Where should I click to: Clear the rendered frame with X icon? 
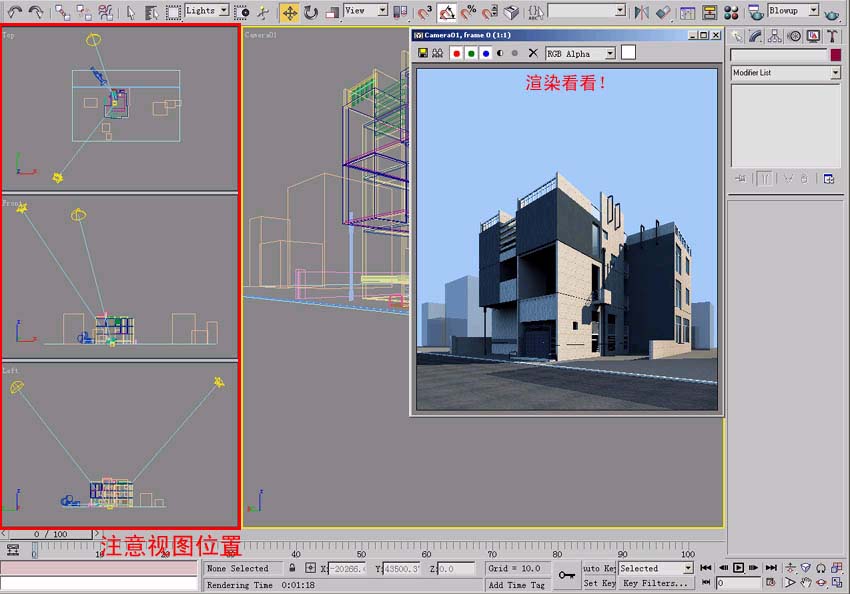(533, 53)
